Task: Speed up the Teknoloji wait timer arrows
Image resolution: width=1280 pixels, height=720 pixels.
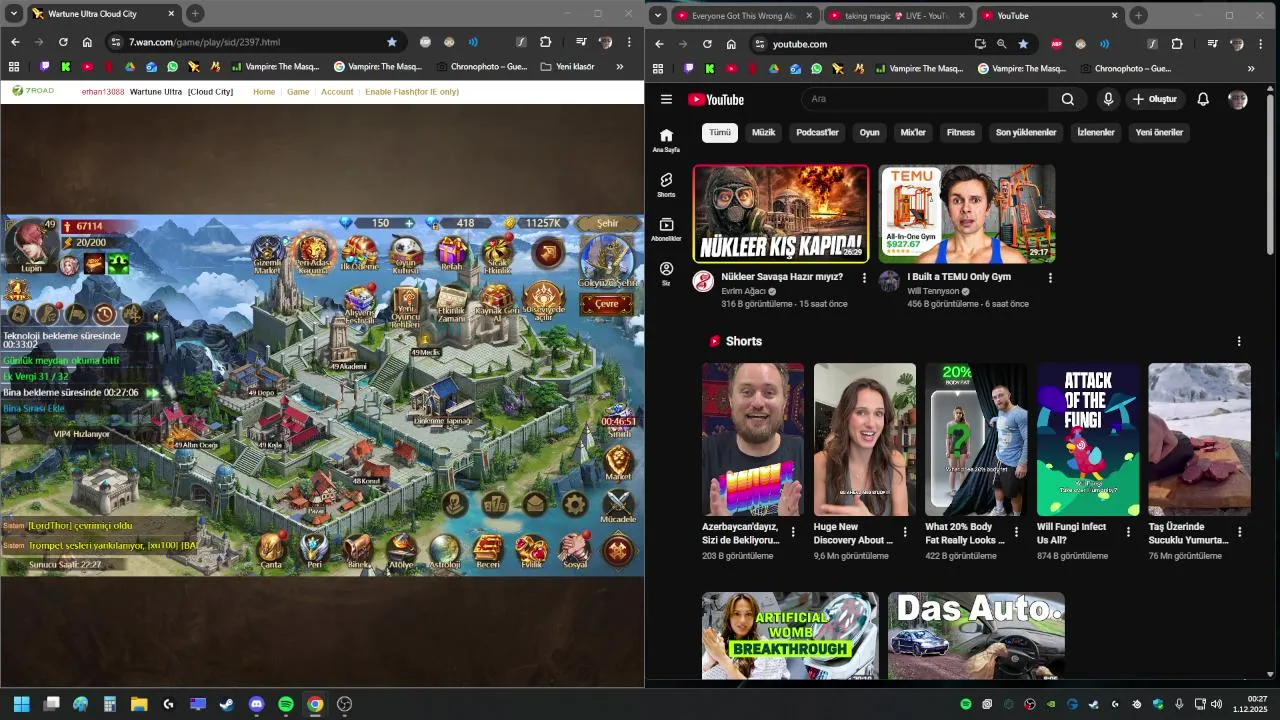Action: 152,337
